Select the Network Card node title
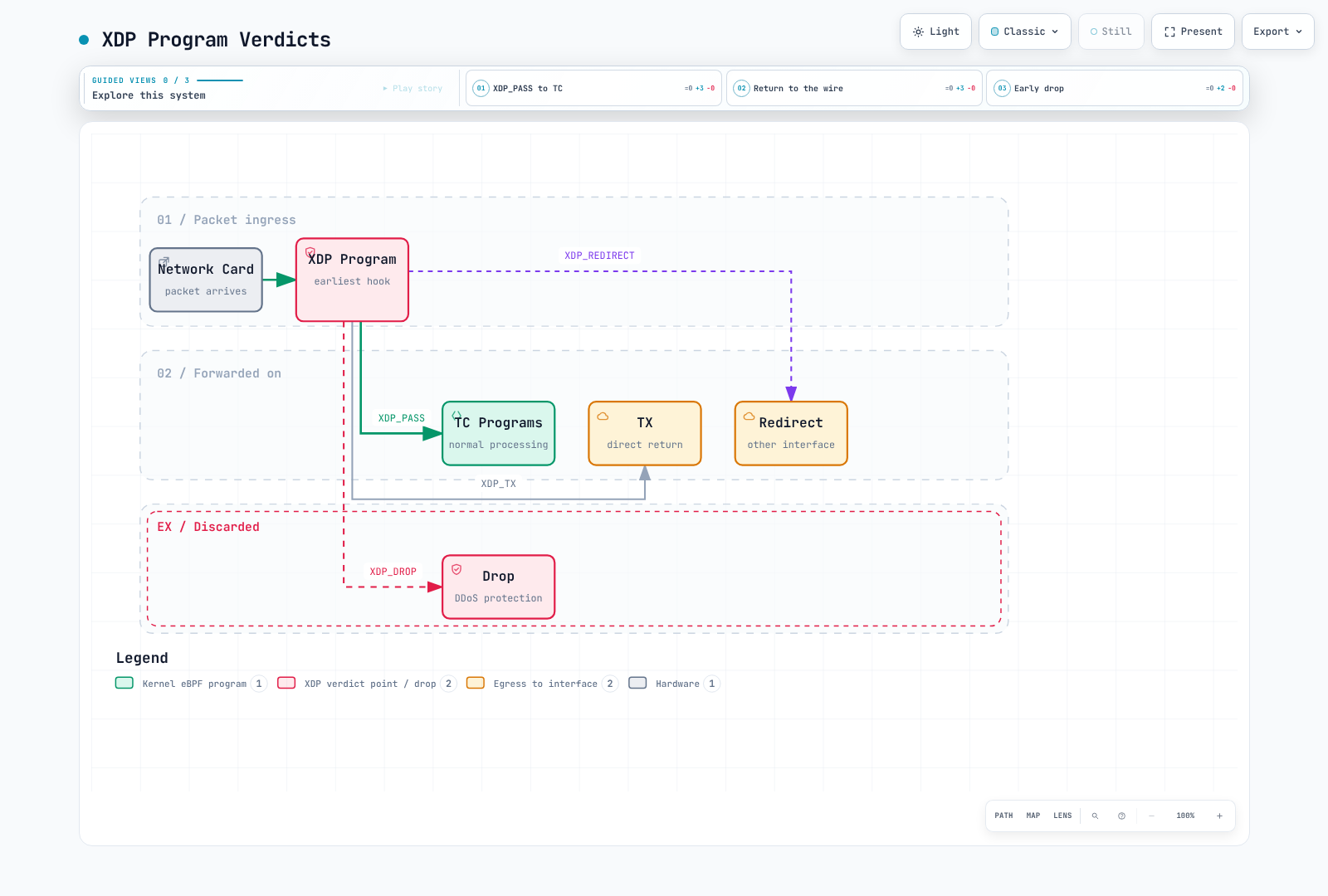The height and width of the screenshot is (896, 1328). tap(206, 269)
